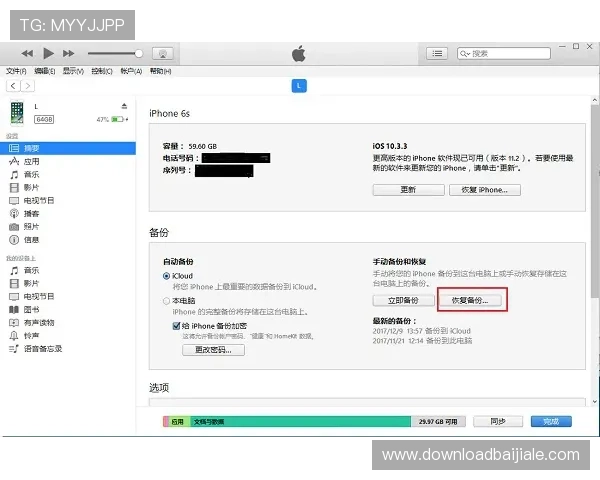Click the vertical scrollbar thumb
This screenshot has width=600, height=480.
coord(595,203)
